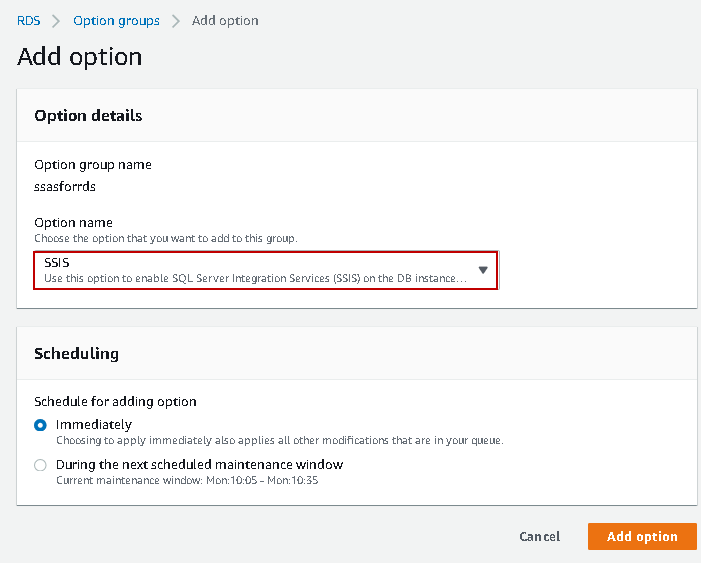Click the Option details section header
Image resolution: width=701 pixels, height=563 pixels.
click(88, 116)
